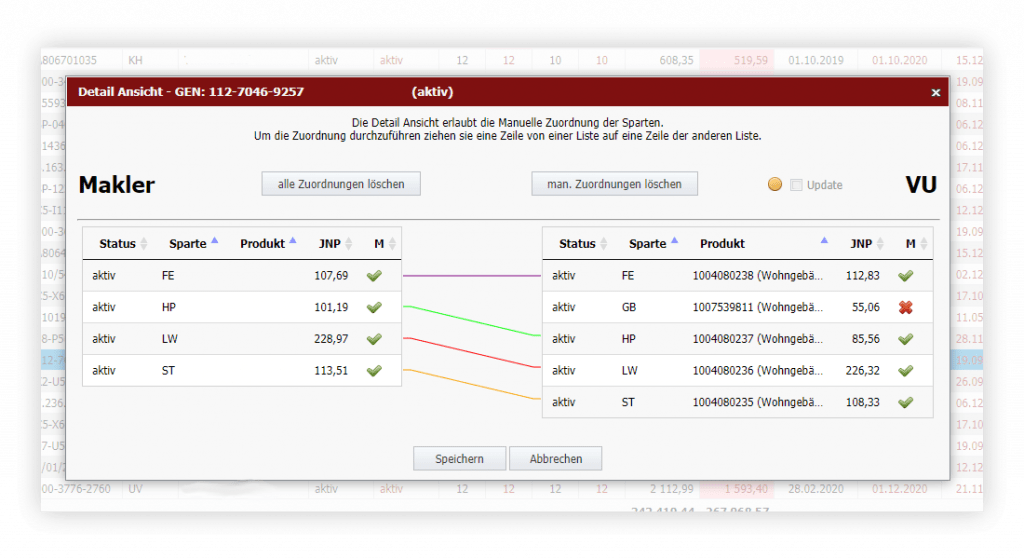Screen dimensions: 1024x559
Task: Click green checkmark in Makler FE row
Action: pos(374,276)
